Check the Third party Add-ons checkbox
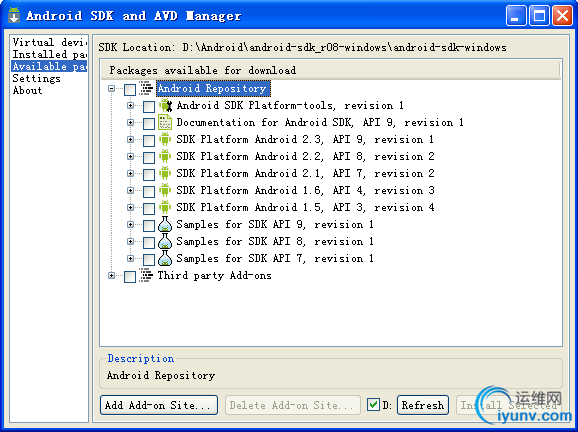Screen dimensions: 578x432 [x=130, y=276]
